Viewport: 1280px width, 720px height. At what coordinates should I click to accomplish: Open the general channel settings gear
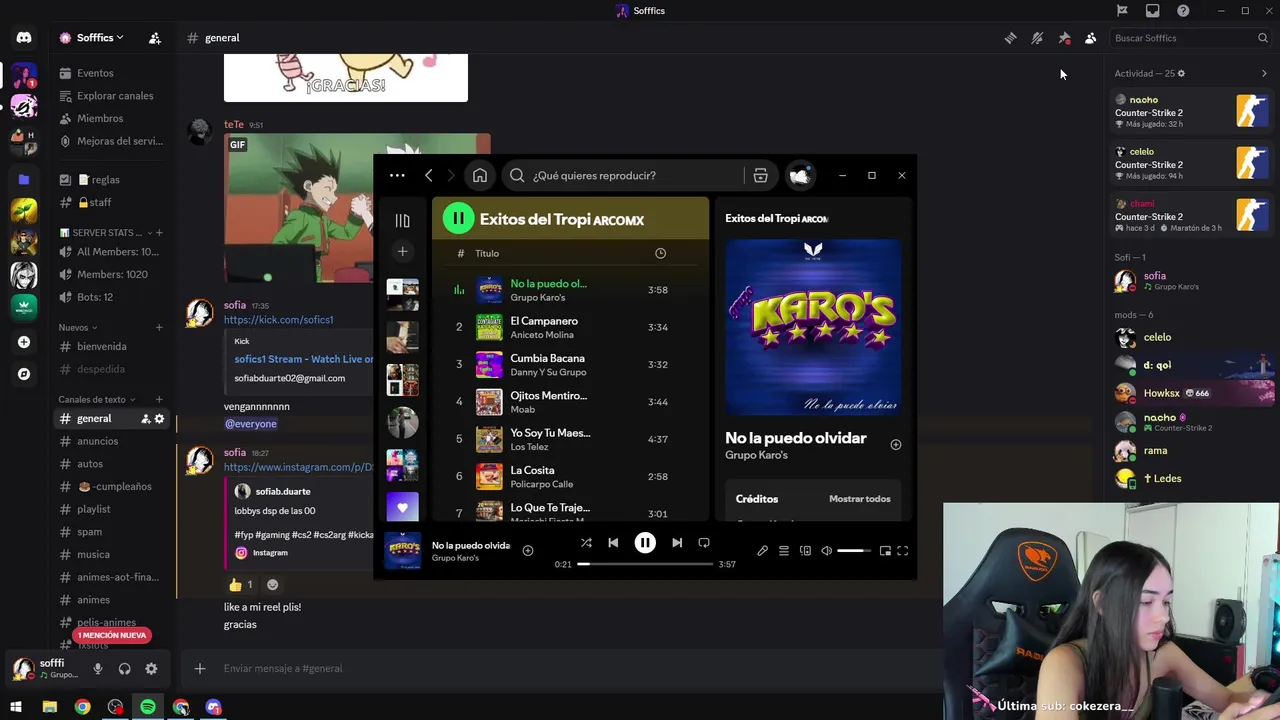159,419
